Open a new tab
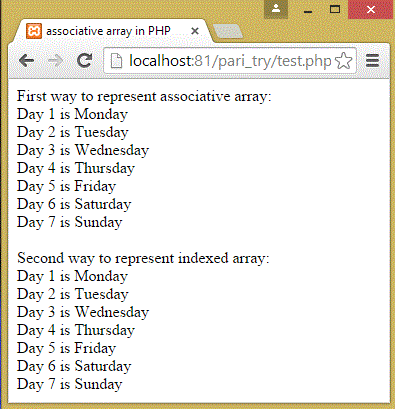 click(228, 32)
